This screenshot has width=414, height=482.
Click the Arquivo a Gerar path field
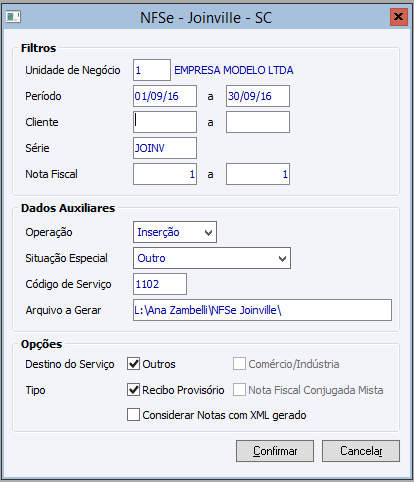pyautogui.click(x=262, y=310)
